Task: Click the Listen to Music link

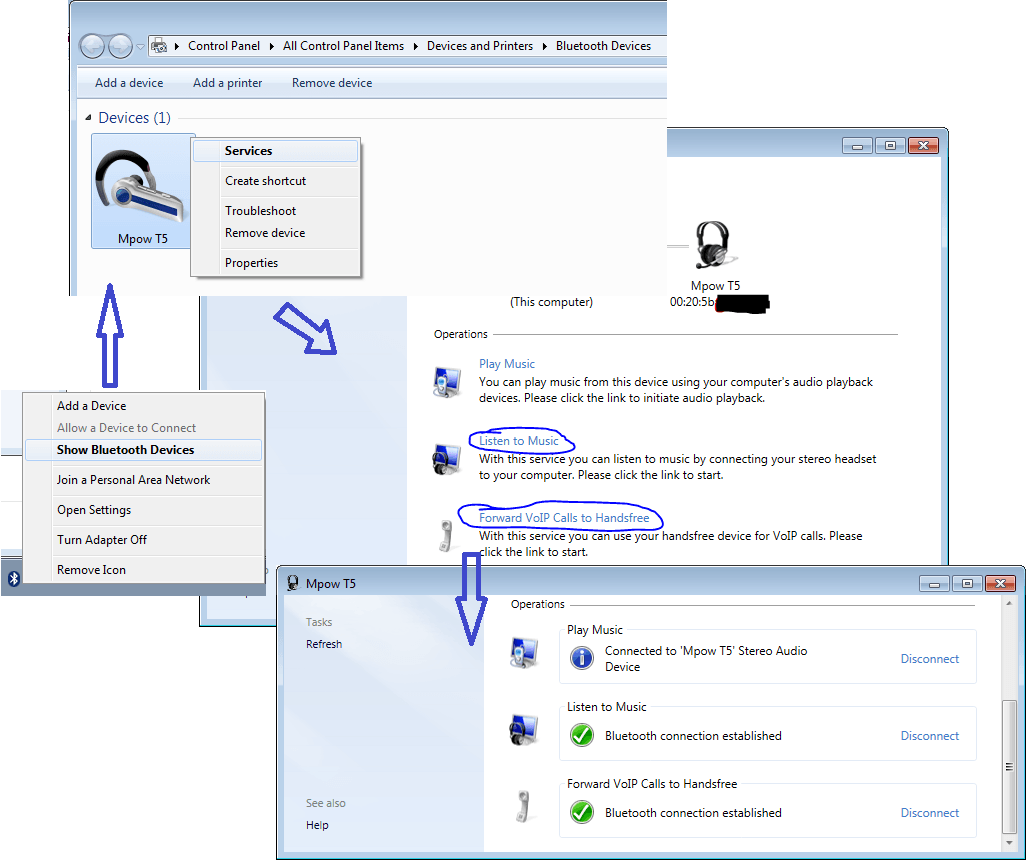Action: click(519, 441)
